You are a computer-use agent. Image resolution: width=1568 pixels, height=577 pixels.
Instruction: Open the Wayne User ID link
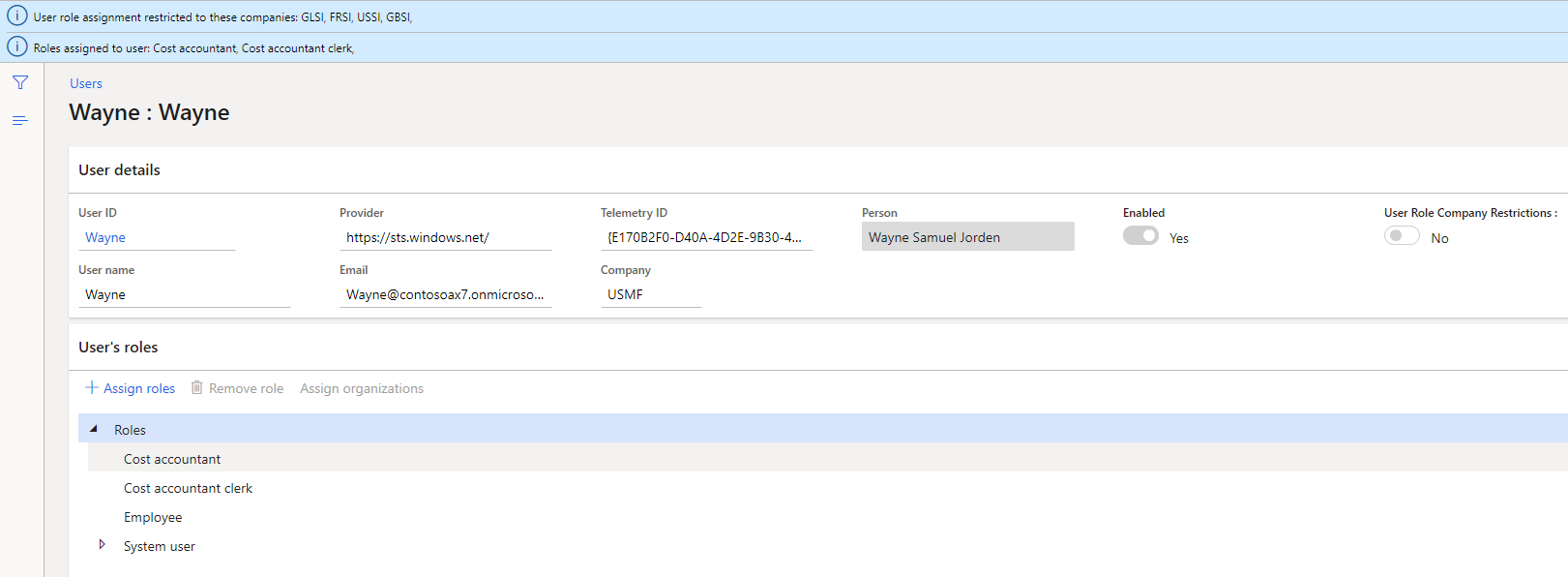pos(105,237)
